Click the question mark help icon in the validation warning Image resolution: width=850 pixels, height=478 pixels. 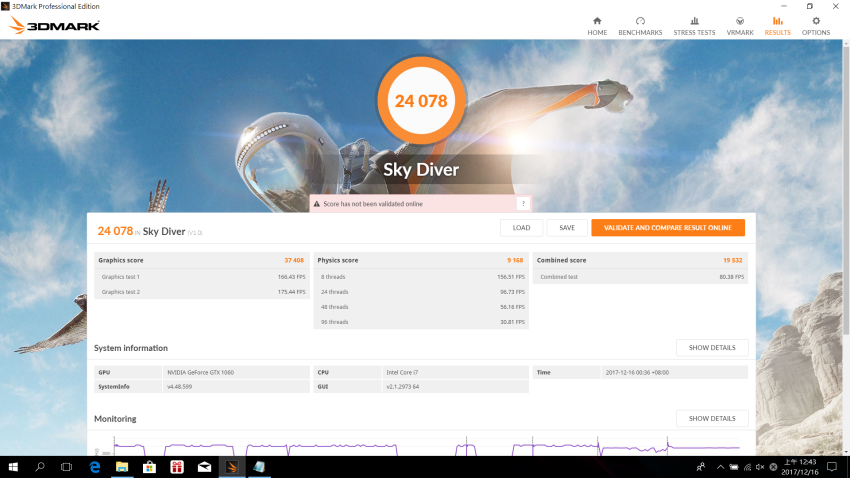523,204
